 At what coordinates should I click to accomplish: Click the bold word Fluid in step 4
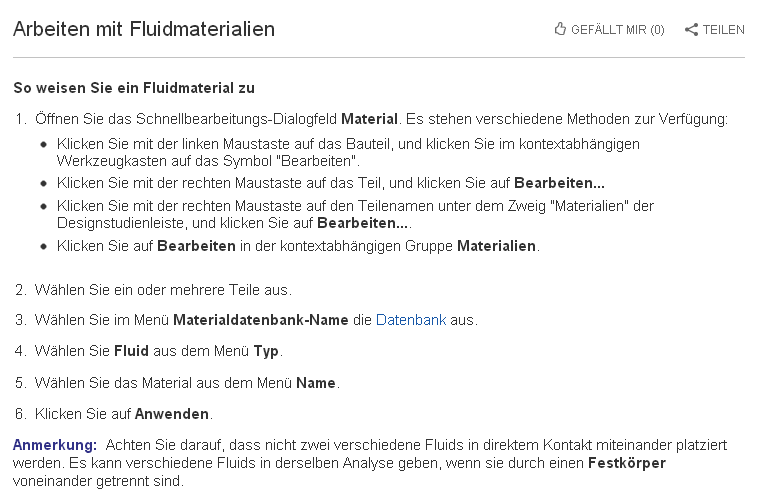point(132,351)
